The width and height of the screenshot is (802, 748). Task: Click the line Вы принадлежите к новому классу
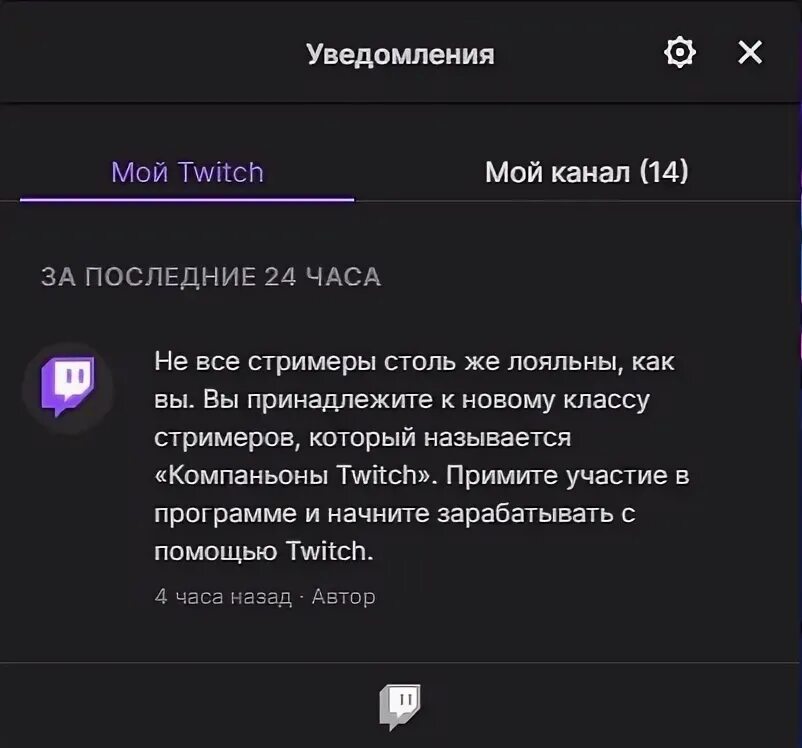coord(427,400)
